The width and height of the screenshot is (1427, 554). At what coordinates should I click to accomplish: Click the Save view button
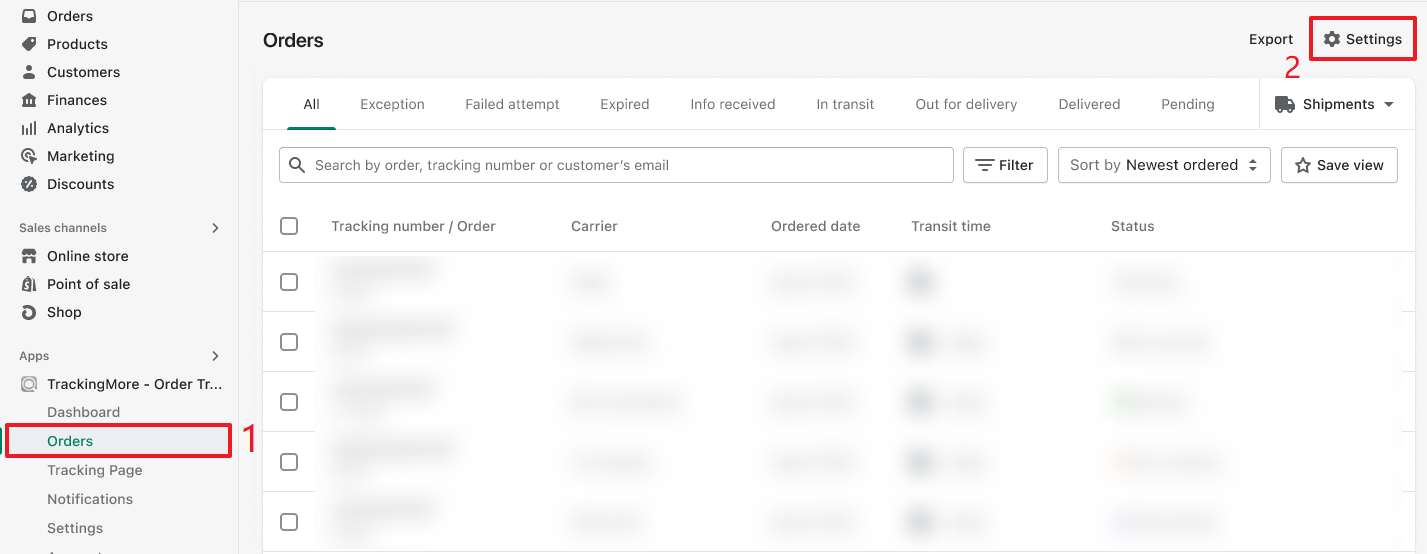(1339, 165)
